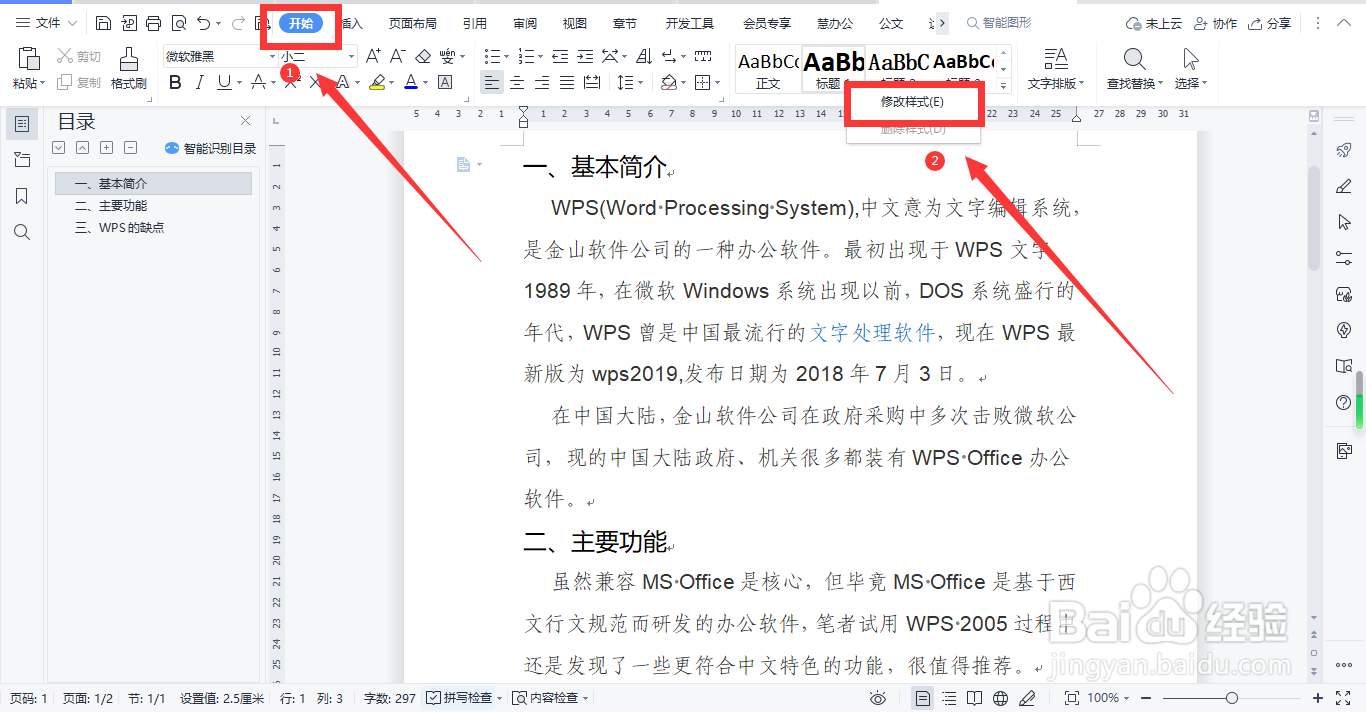Center-align the paragraph
Screen dimensions: 1366x712
(517, 83)
